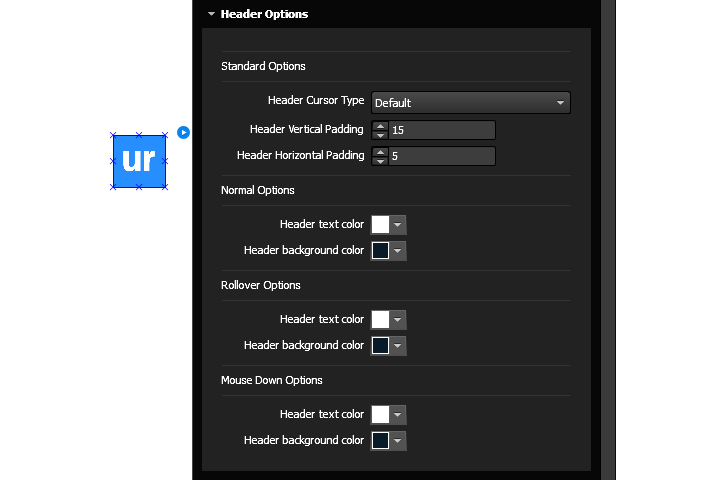
Task: Click the 'Header Cursor Type' label
Action: coord(316,100)
